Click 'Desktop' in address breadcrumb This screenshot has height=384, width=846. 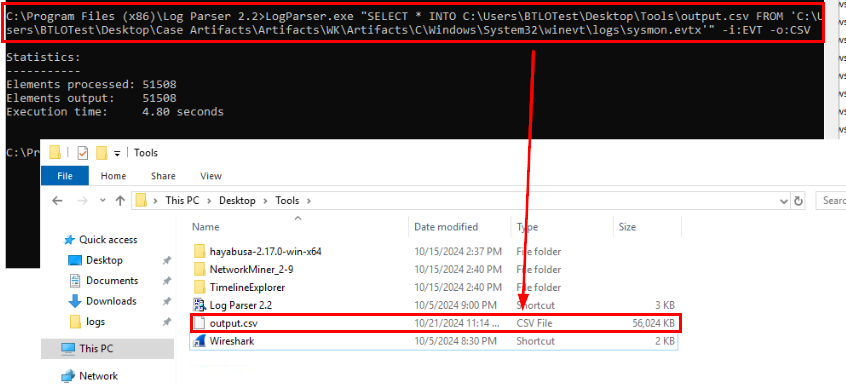237,201
